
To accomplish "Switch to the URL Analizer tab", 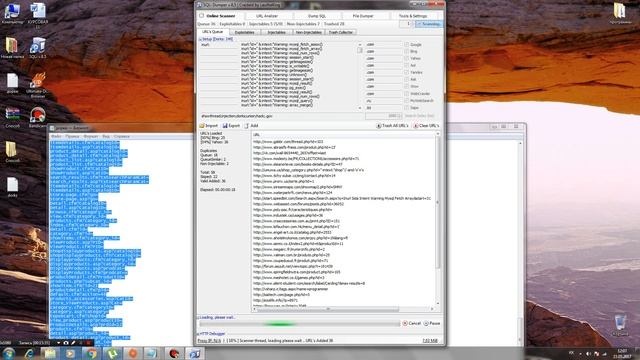I will click(x=267, y=16).
